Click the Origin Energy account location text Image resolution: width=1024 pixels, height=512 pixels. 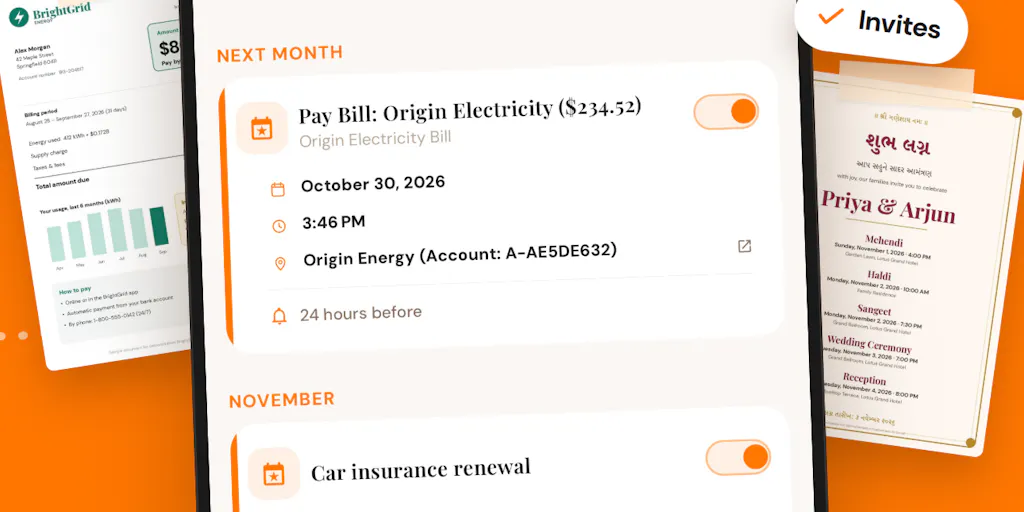tap(460, 255)
